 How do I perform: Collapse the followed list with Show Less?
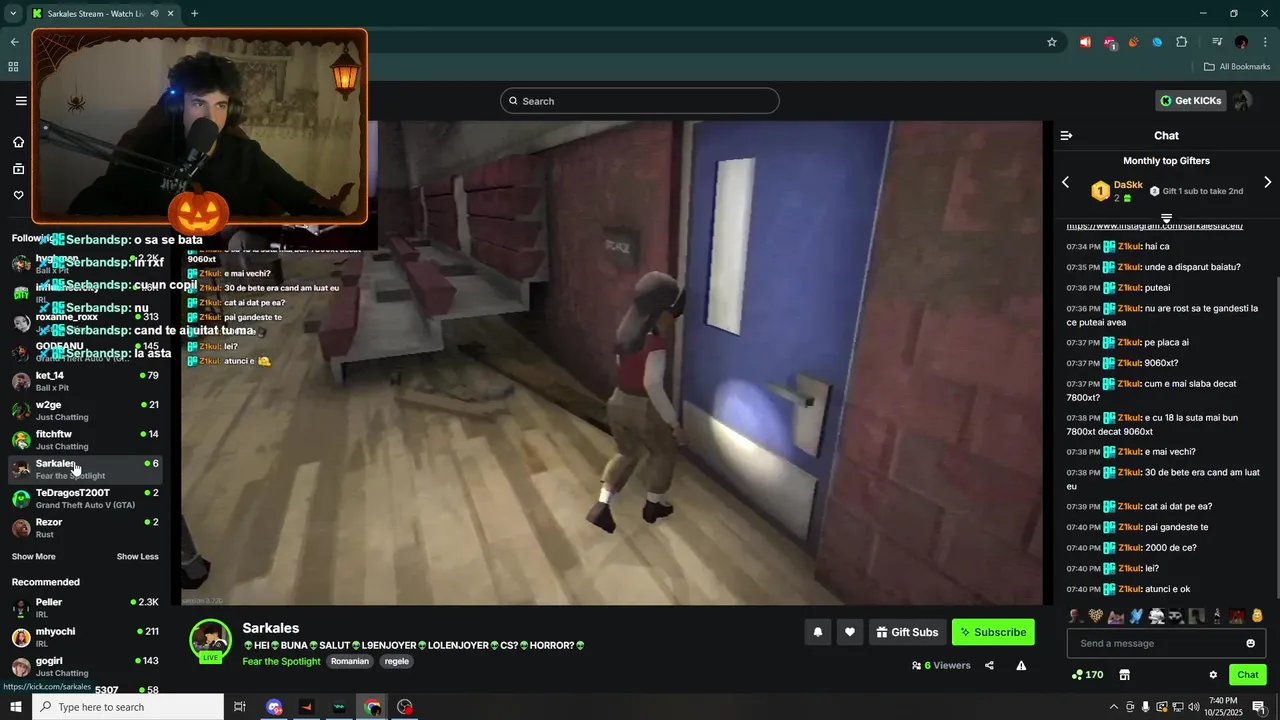pyautogui.click(x=137, y=557)
